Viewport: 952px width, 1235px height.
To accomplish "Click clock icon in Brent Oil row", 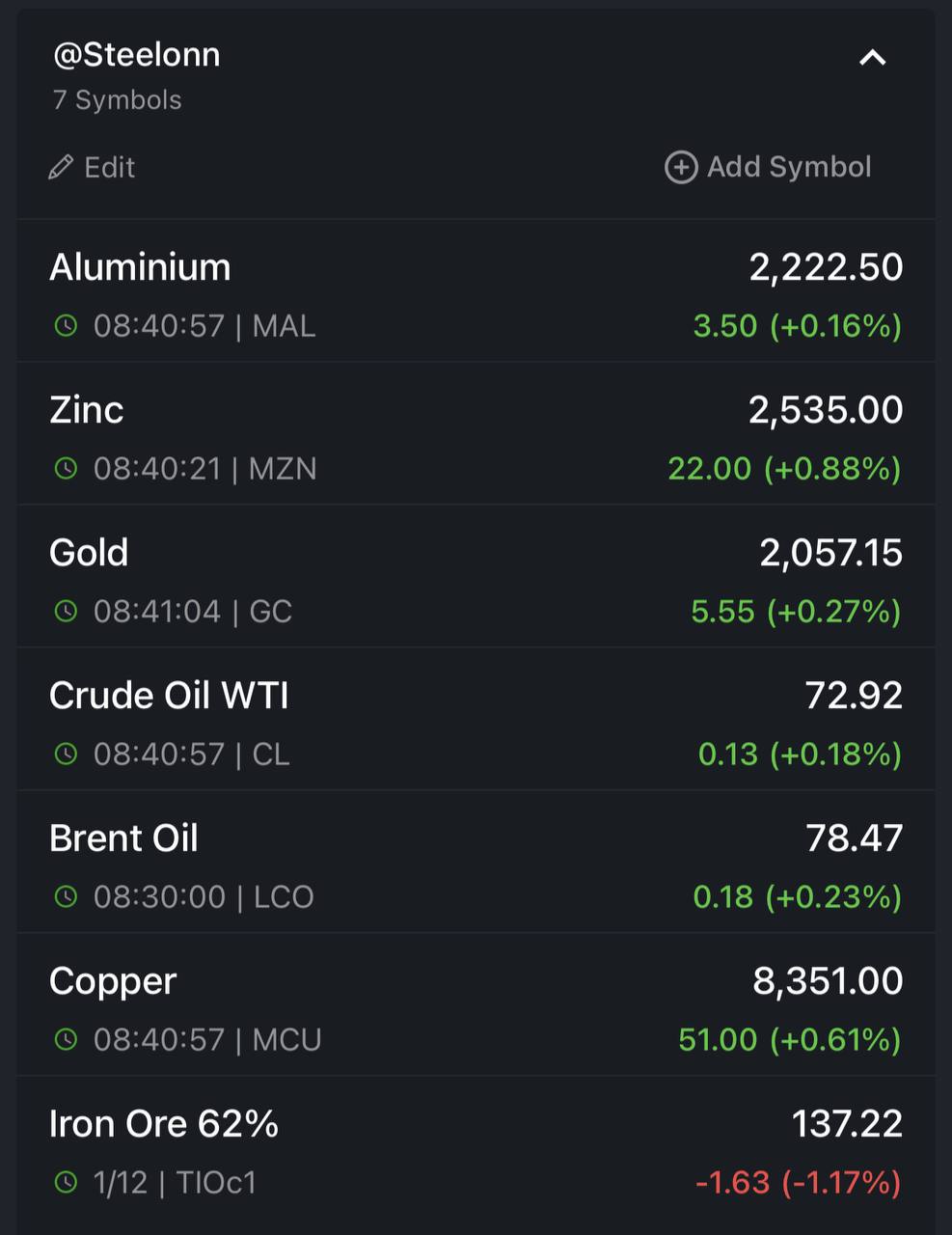I will tap(66, 897).
